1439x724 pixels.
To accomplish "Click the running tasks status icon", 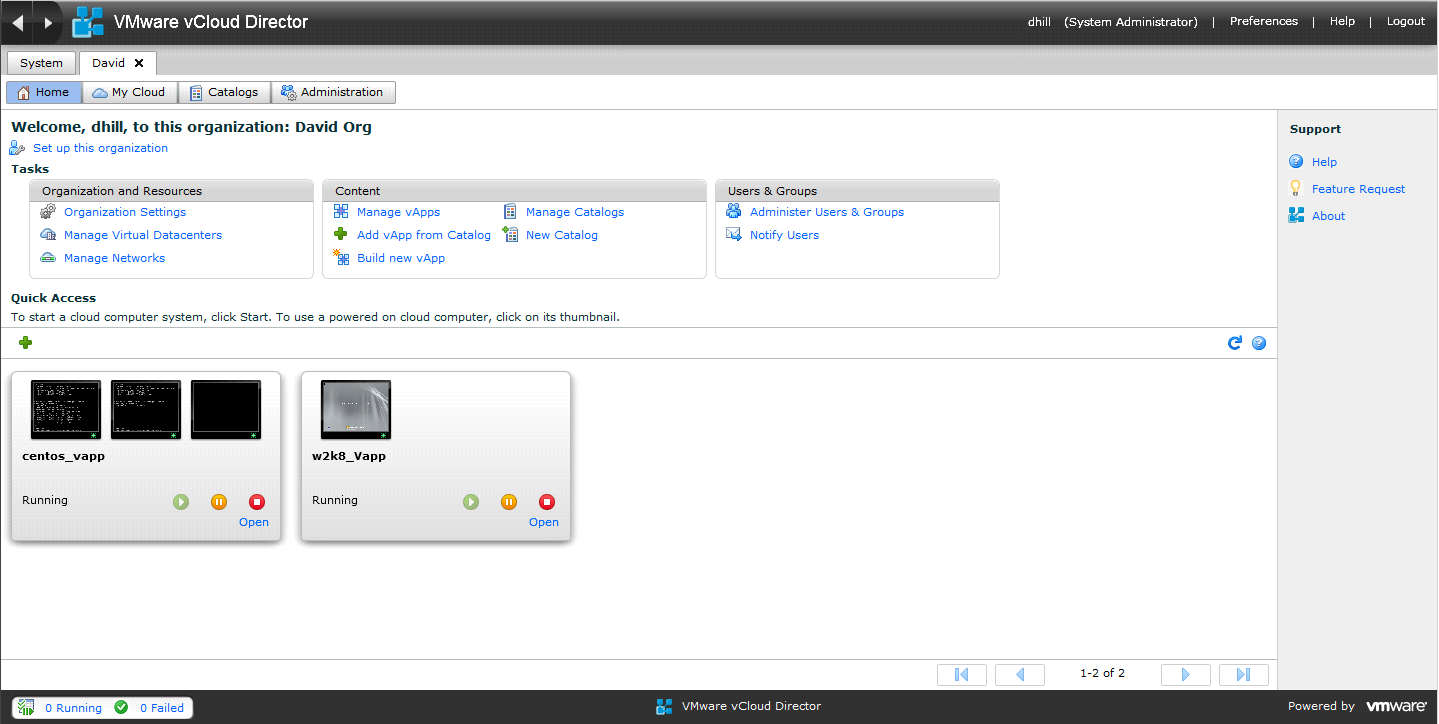I will [28, 707].
